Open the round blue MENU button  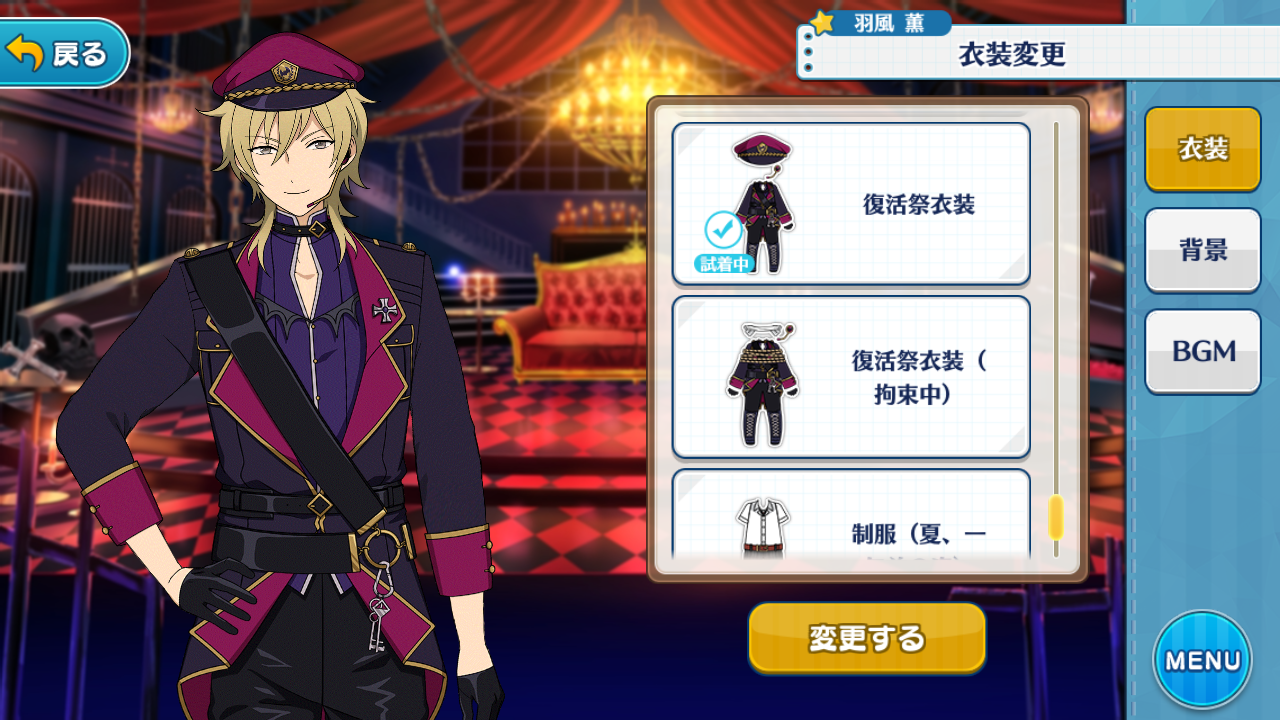pos(1203,660)
